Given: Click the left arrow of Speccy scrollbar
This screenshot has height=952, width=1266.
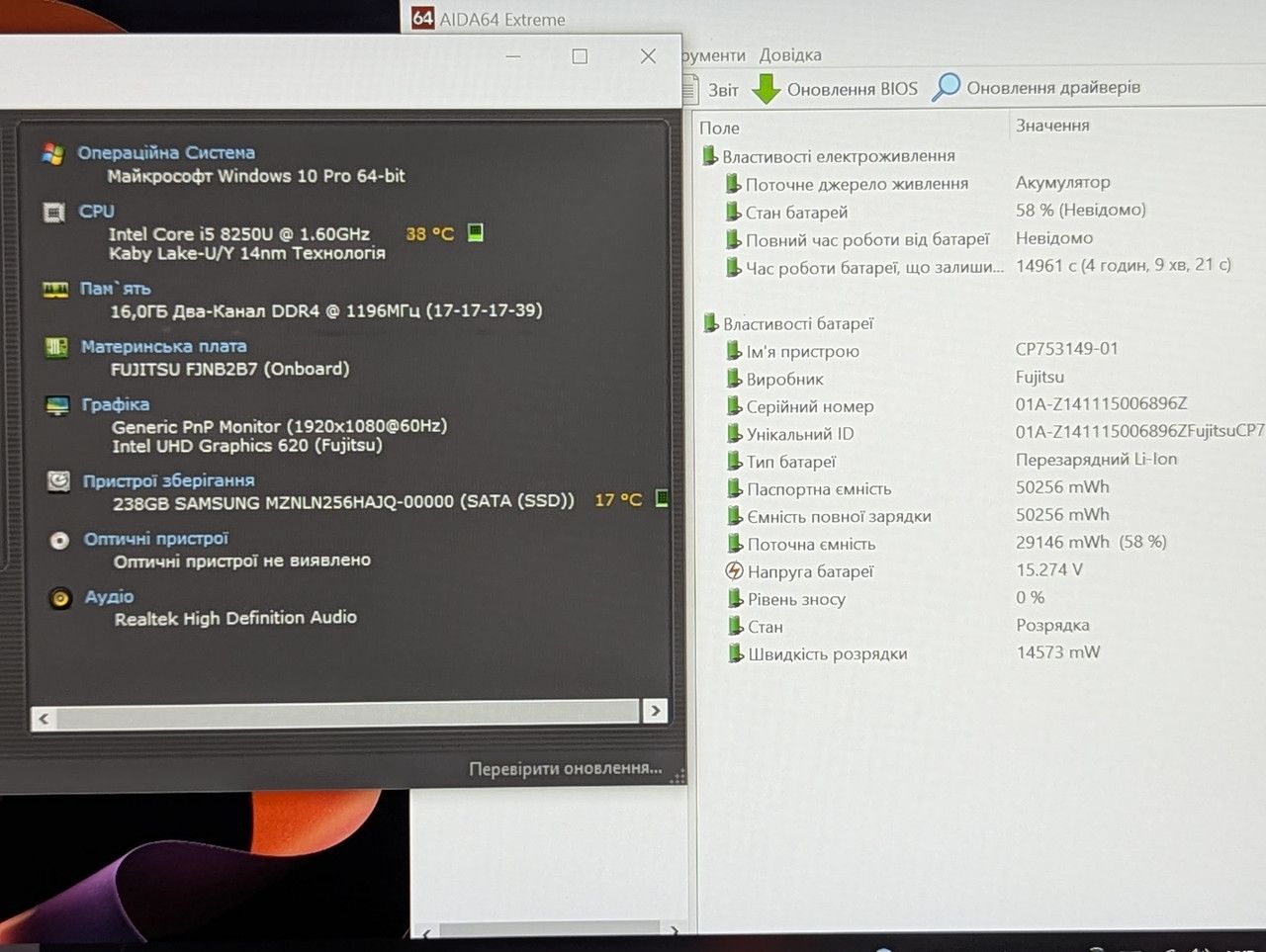Looking at the screenshot, I should 44,719.
